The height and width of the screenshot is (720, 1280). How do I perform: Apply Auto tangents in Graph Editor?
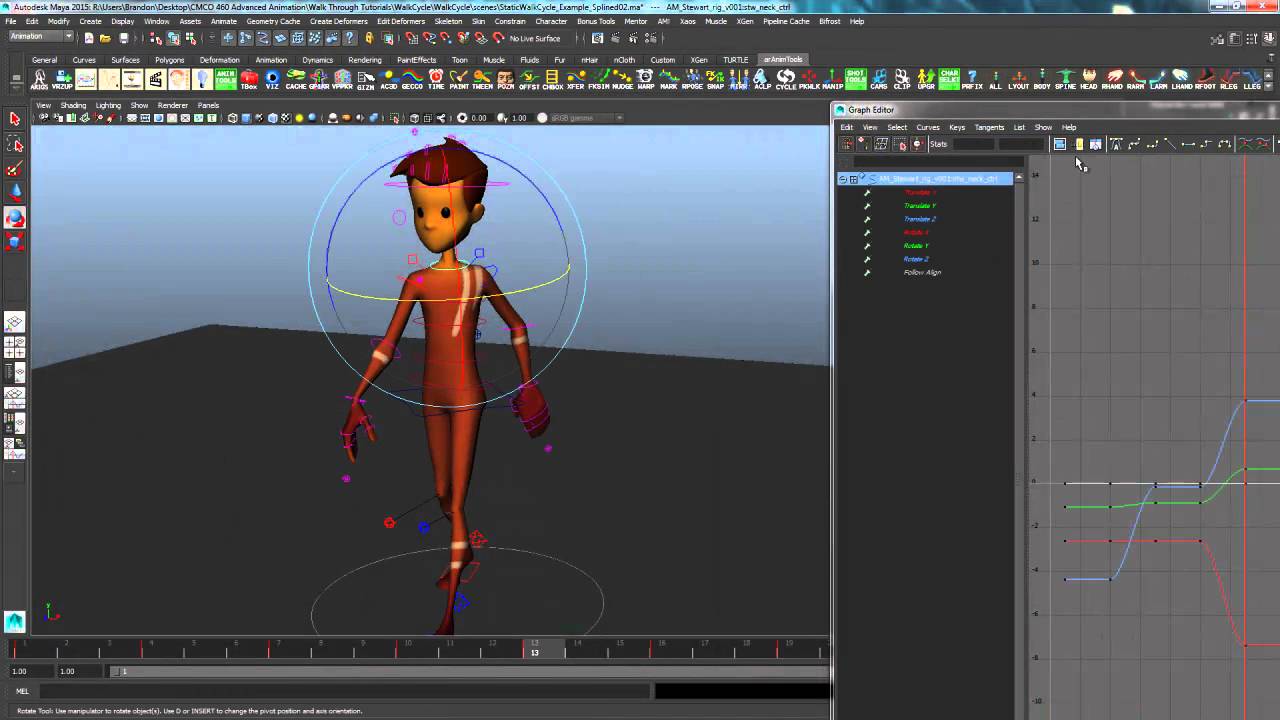1116,144
